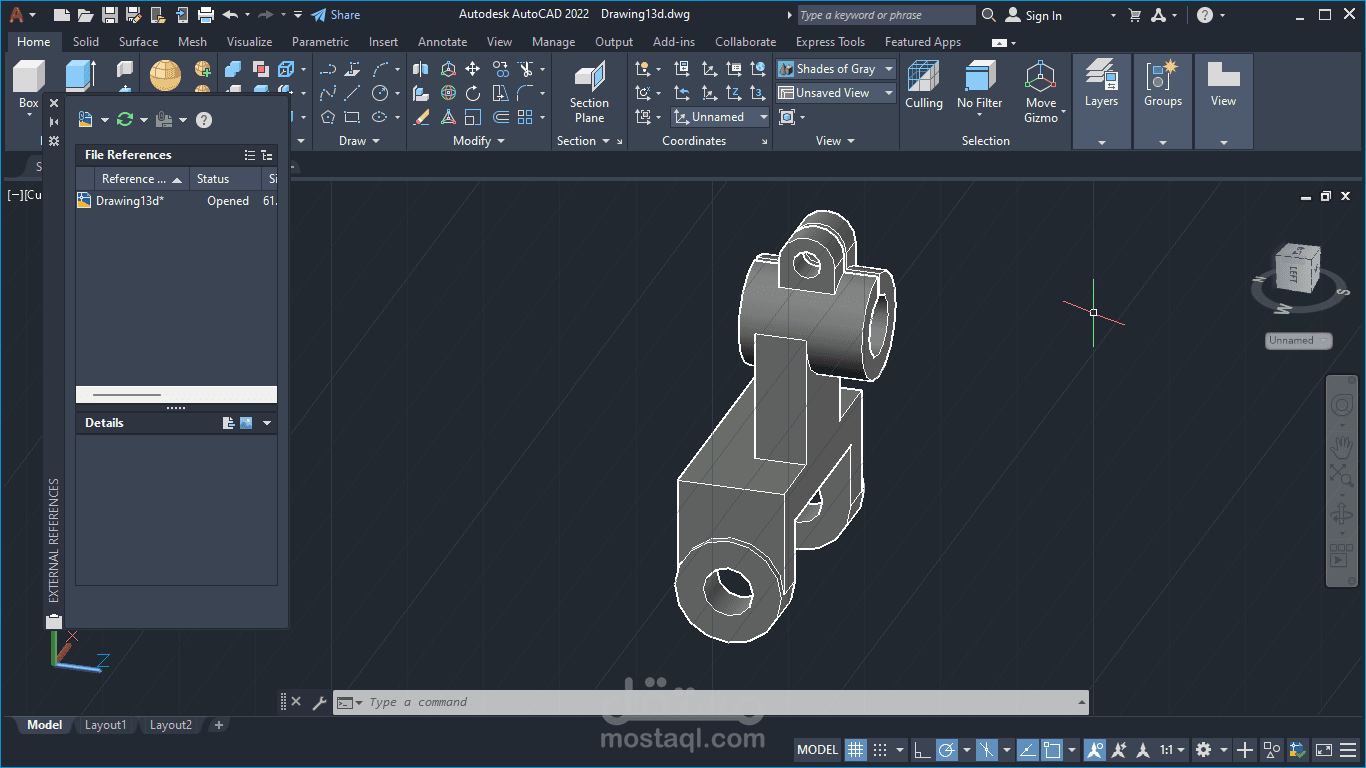Click the MODEL button in status bar

click(817, 749)
